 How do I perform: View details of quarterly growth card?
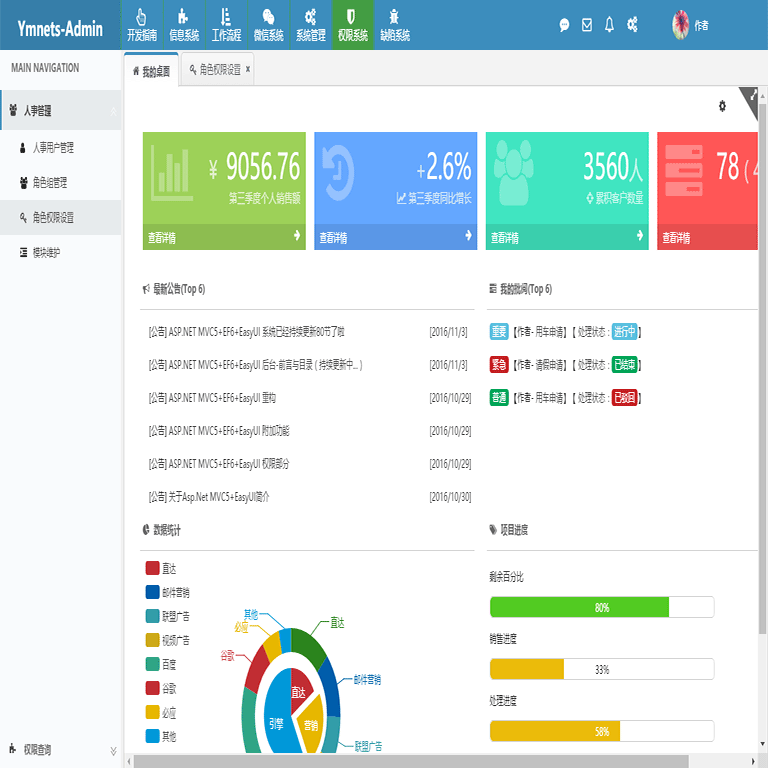pyautogui.click(x=396, y=237)
